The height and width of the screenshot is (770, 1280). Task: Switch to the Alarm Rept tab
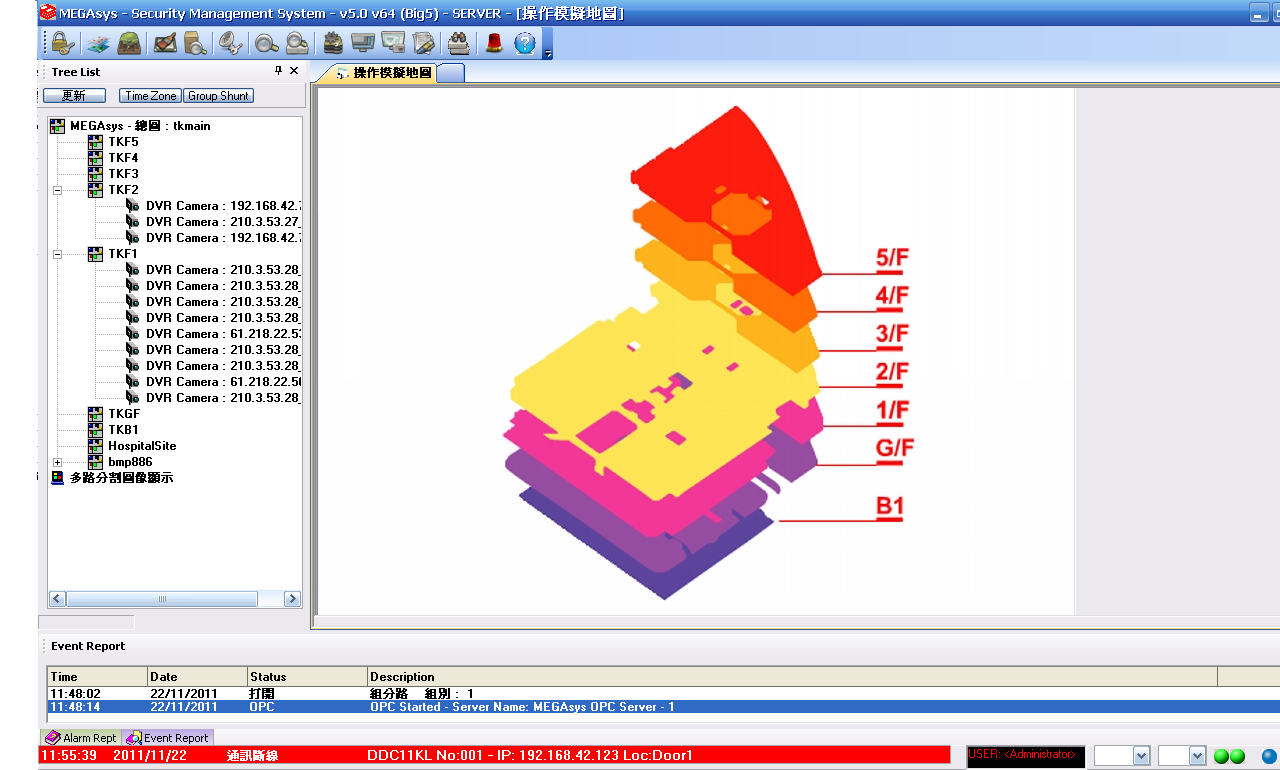82,738
